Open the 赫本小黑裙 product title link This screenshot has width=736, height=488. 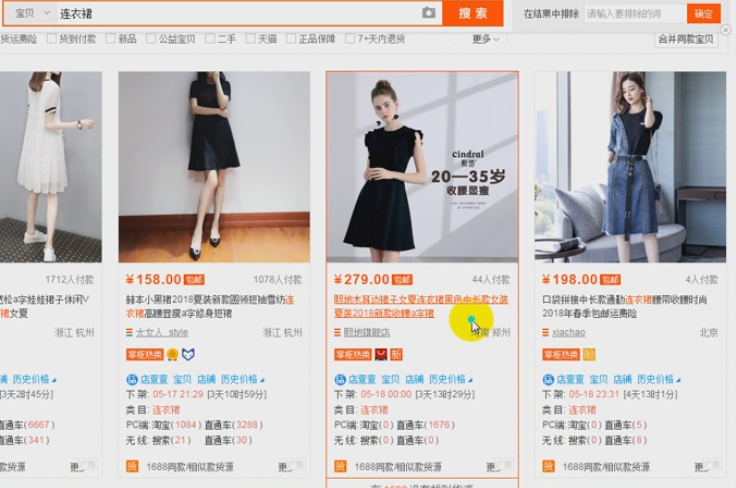tap(210, 306)
